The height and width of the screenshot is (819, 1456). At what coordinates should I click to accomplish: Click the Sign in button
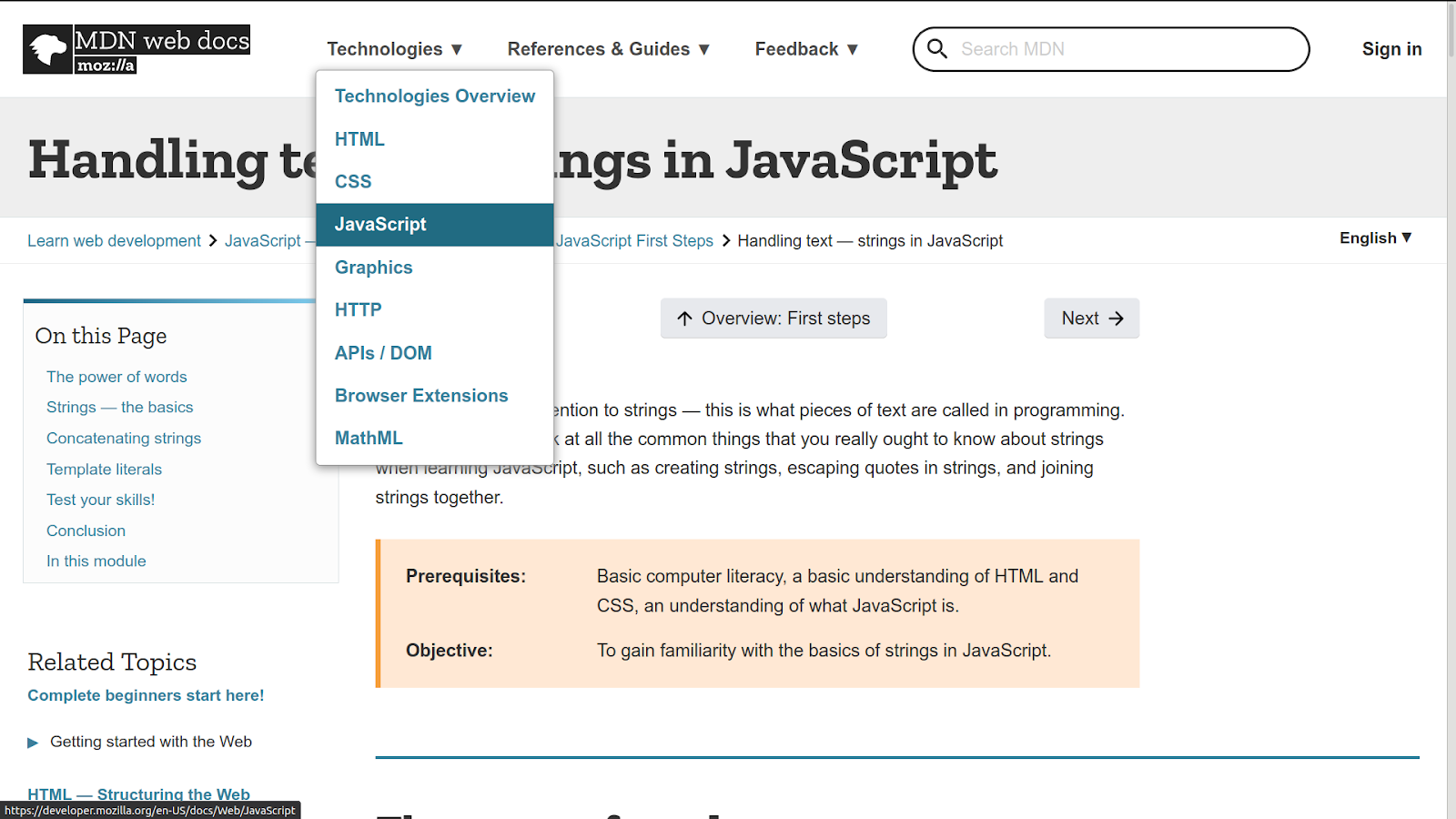[x=1391, y=49]
